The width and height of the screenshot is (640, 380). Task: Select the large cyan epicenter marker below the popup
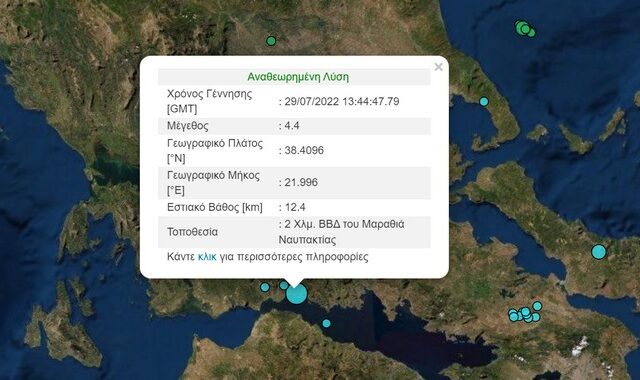(x=296, y=294)
